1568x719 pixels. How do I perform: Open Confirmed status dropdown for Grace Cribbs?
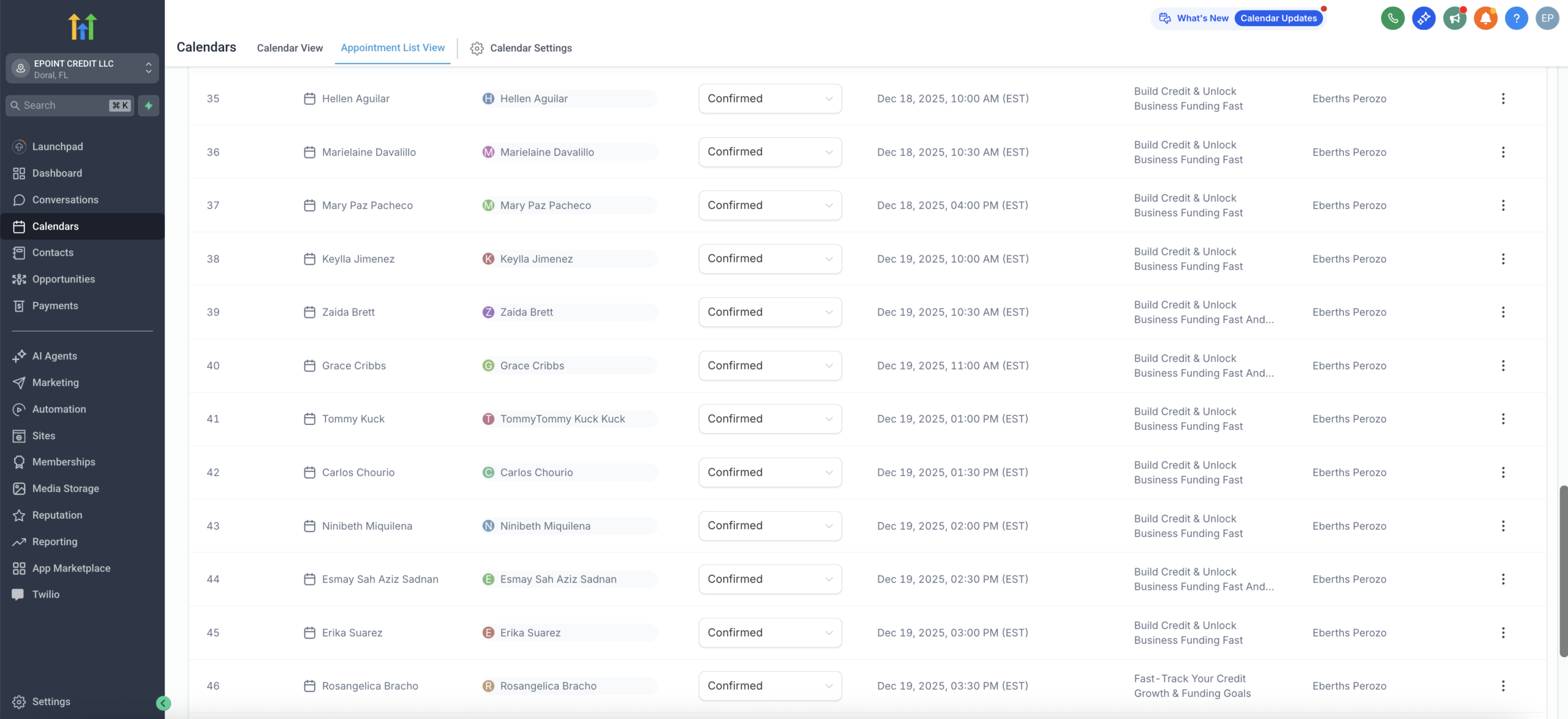pyautogui.click(x=769, y=366)
